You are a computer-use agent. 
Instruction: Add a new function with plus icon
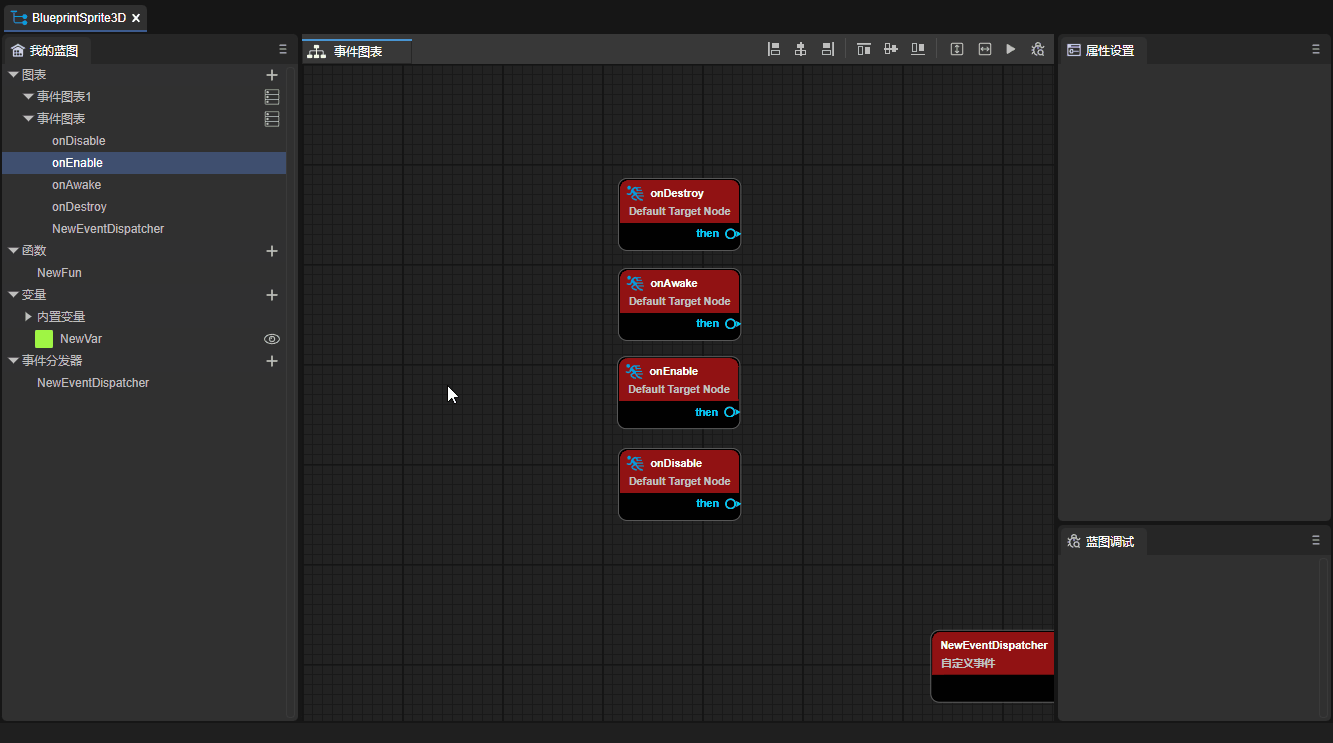pos(272,251)
